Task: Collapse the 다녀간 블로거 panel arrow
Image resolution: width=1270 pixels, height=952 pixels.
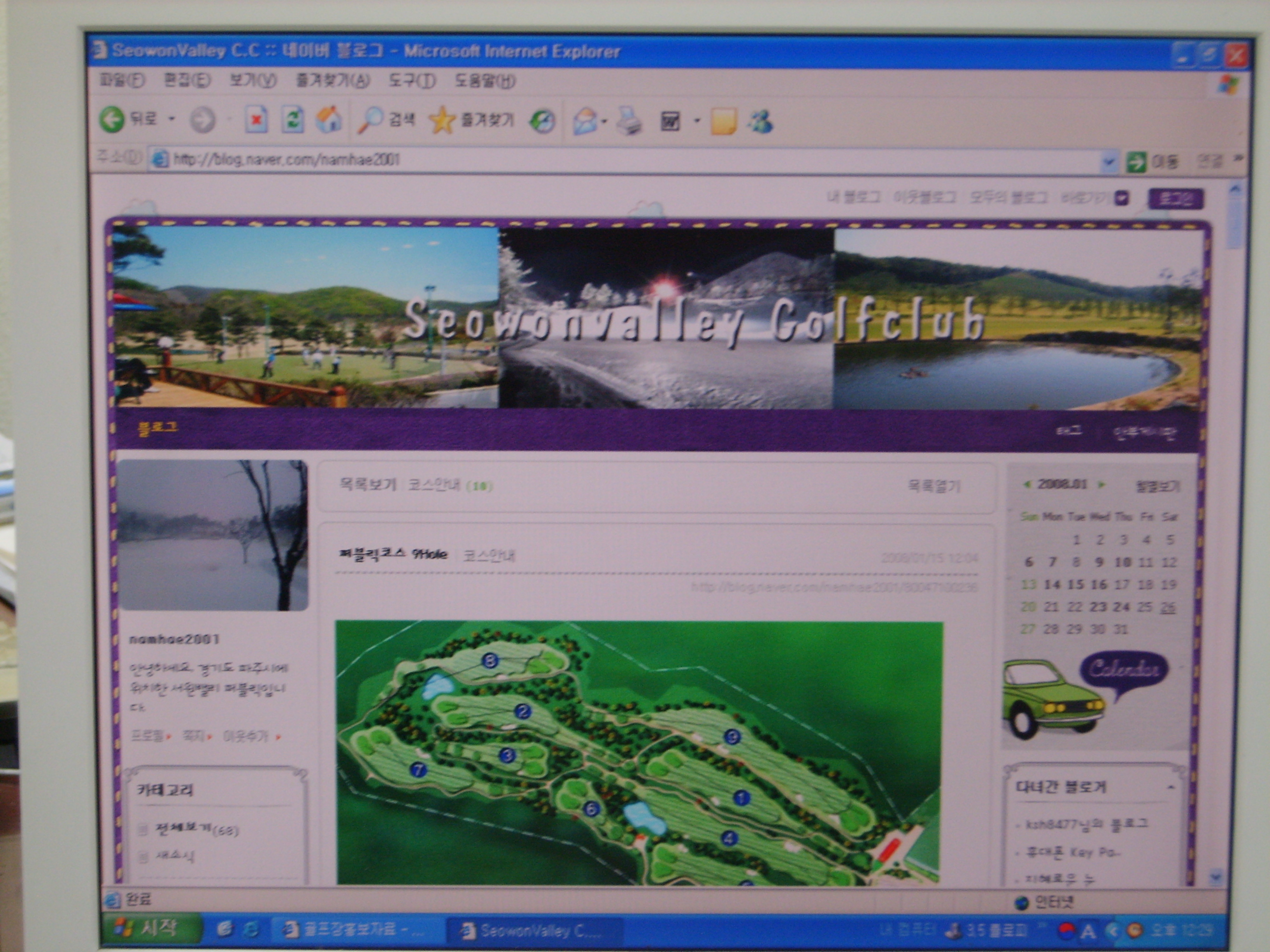Action: (x=1171, y=787)
